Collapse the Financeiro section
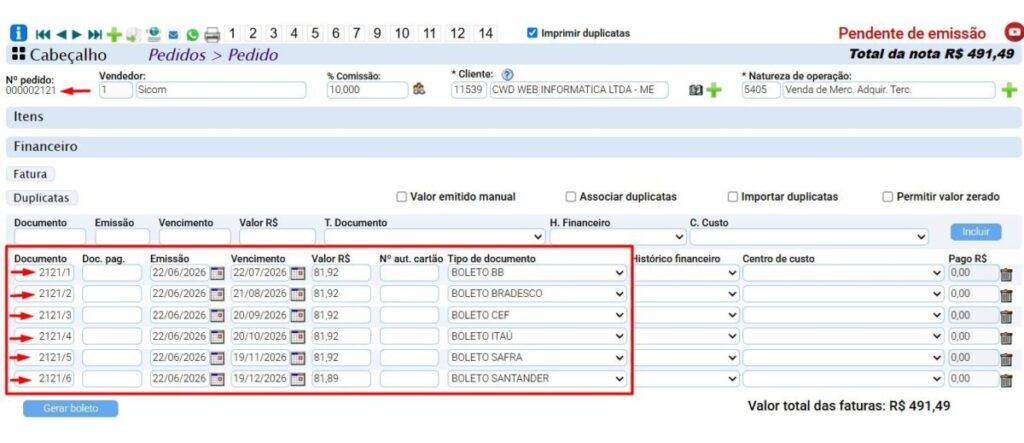The image size is (1024, 443). coord(513,147)
